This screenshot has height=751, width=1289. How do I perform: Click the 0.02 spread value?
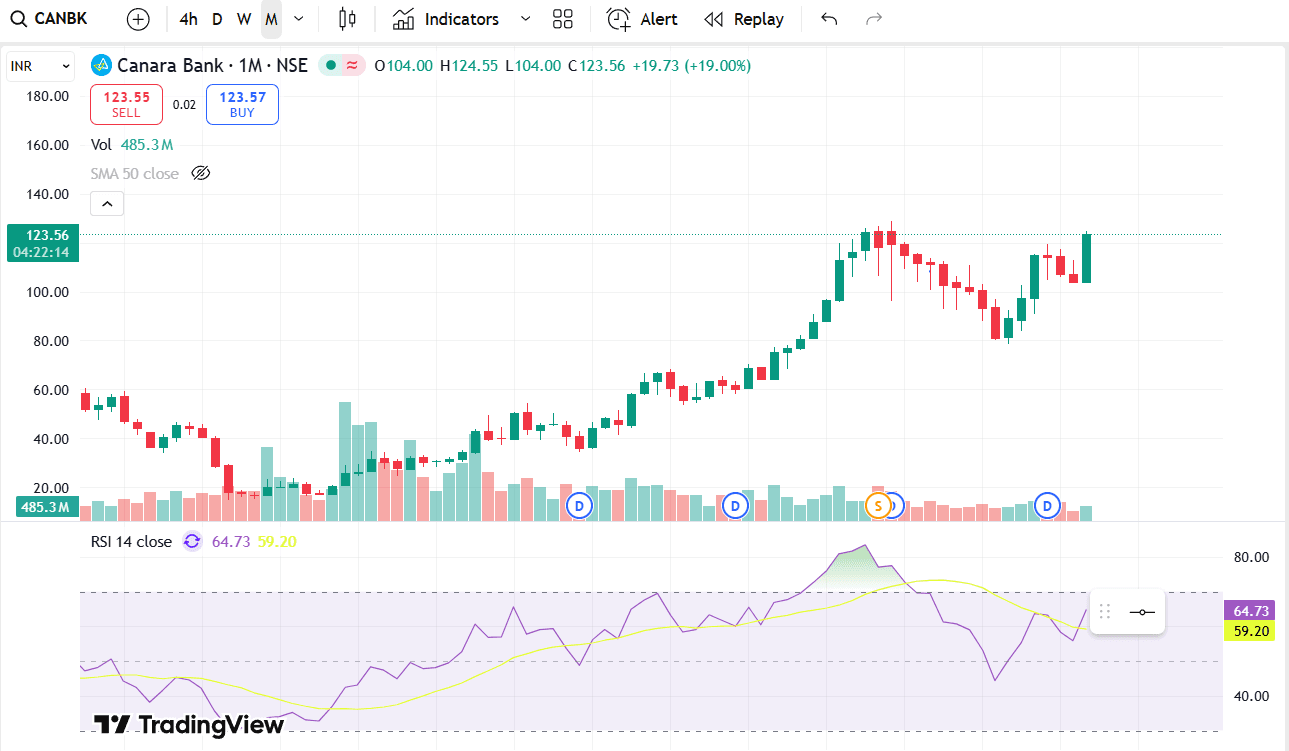pyautogui.click(x=184, y=104)
